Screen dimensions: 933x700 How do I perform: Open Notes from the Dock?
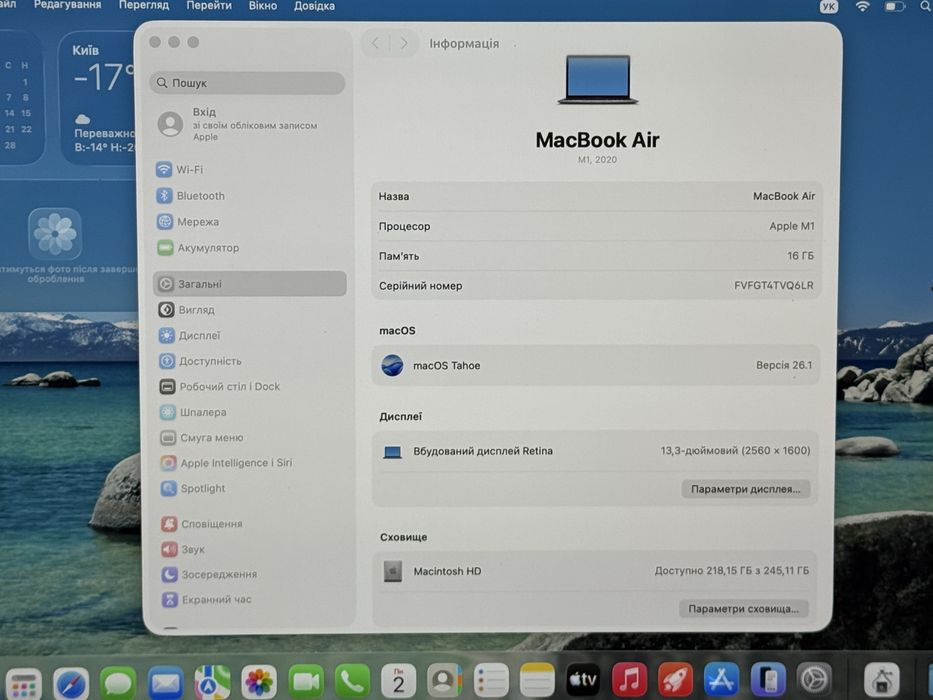click(537, 679)
